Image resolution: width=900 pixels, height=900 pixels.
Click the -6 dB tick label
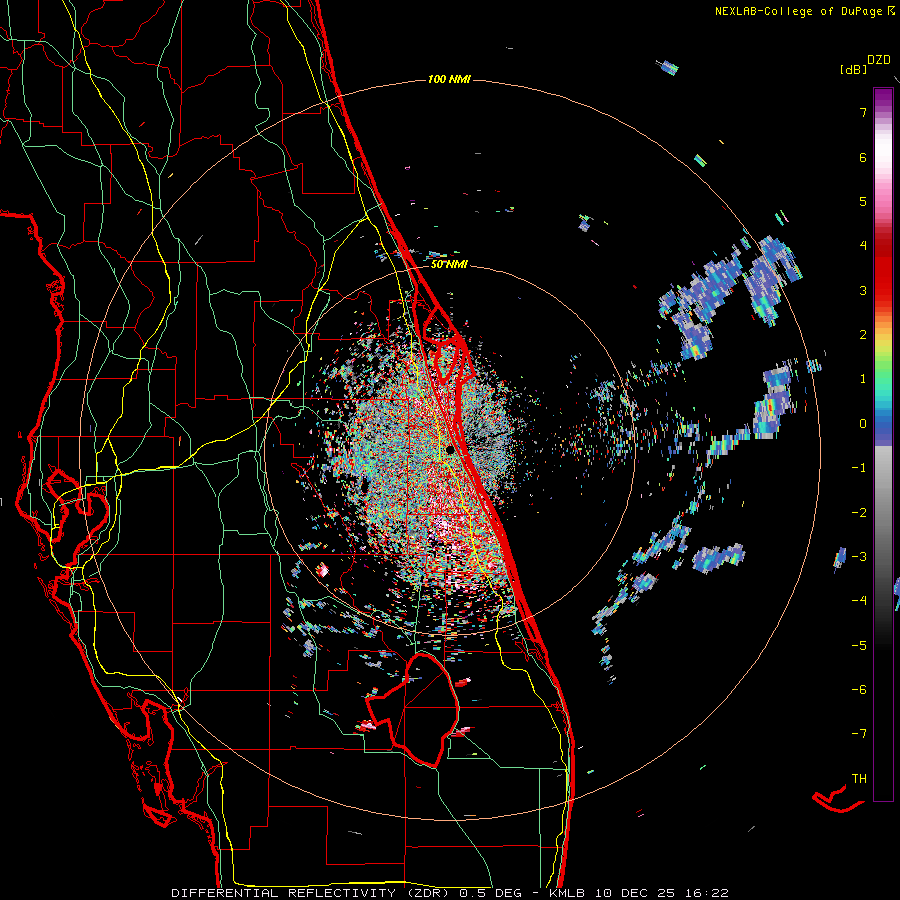[859, 689]
